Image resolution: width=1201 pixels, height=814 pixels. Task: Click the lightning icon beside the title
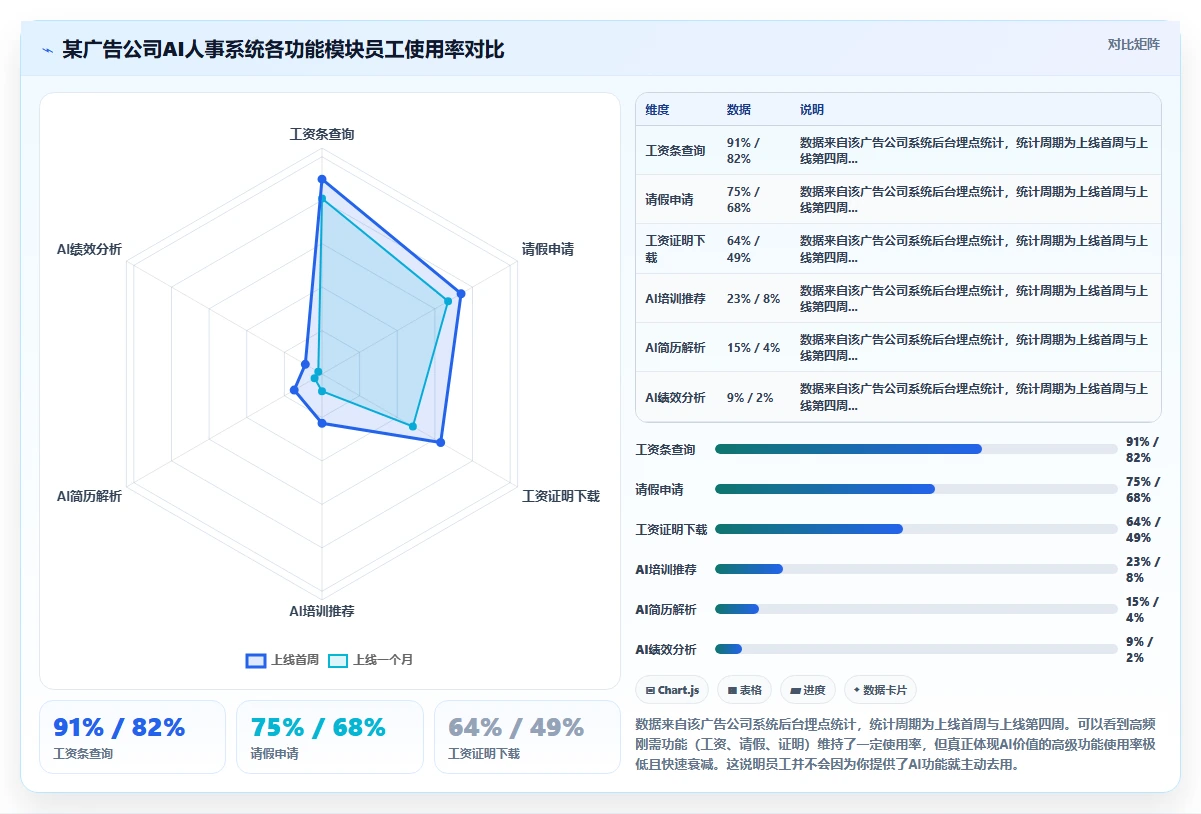click(x=47, y=49)
